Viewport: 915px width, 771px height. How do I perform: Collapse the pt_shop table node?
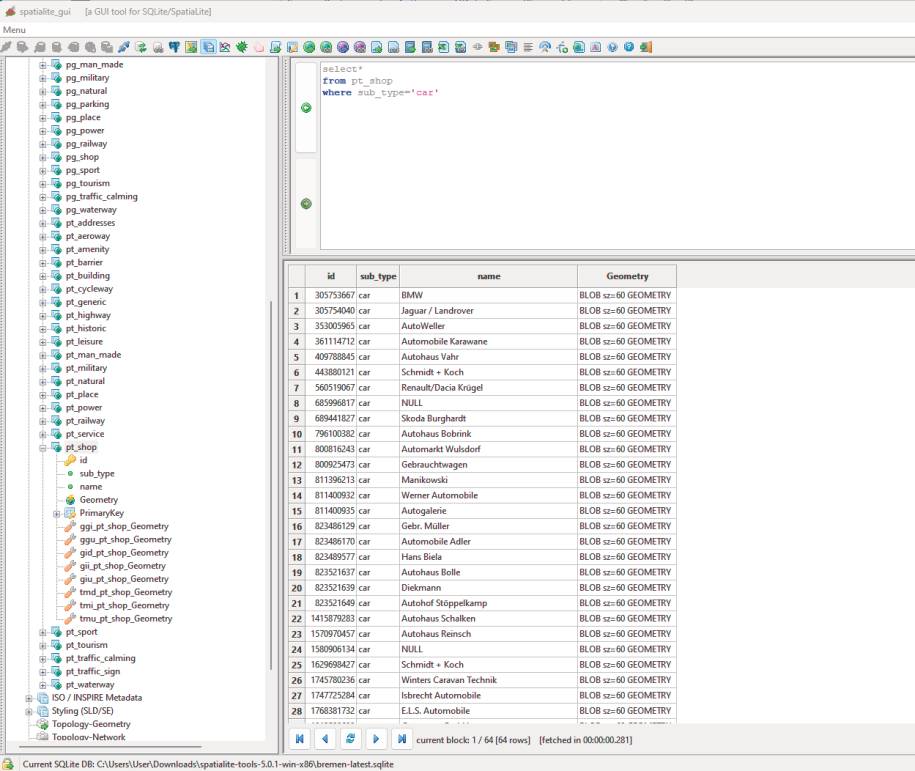coord(43,448)
